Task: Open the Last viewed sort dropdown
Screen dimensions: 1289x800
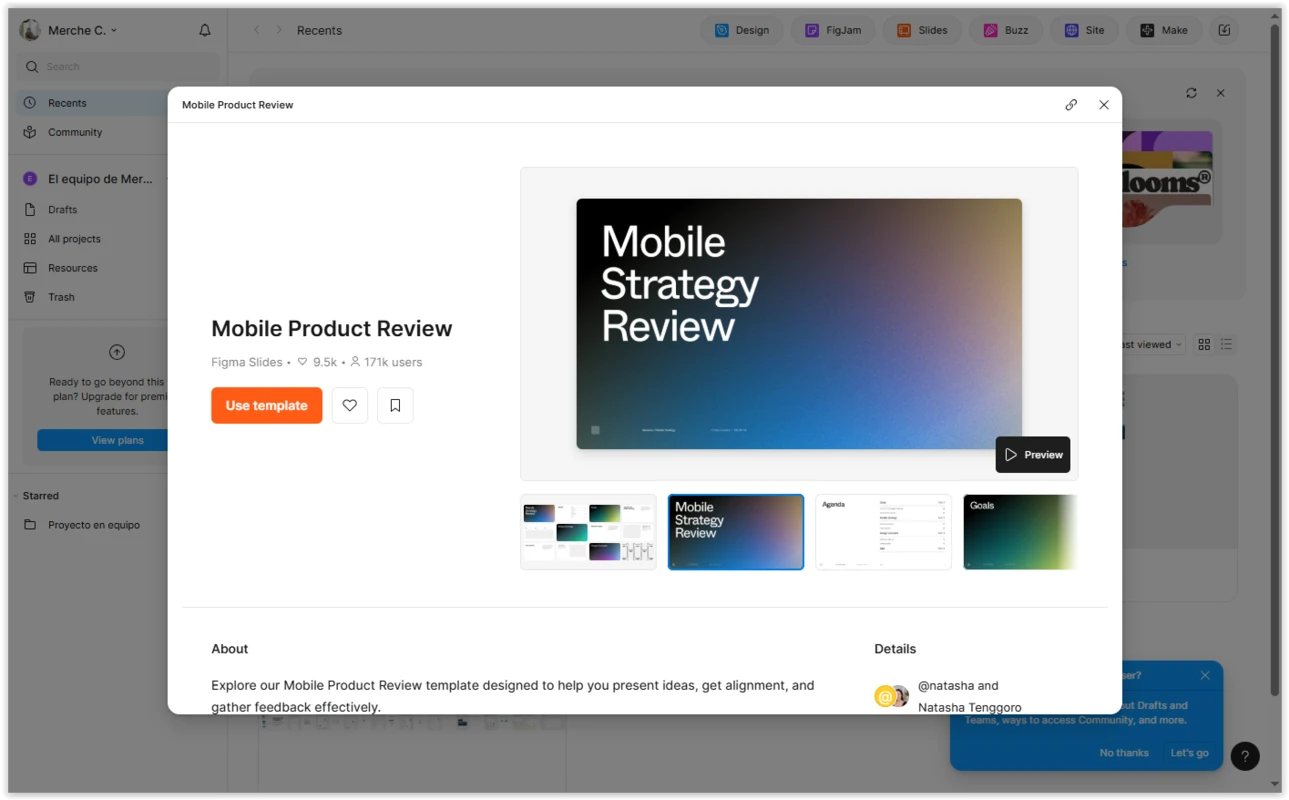Action: coord(1150,344)
